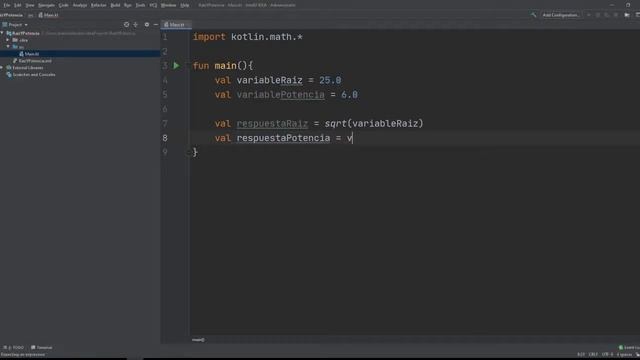This screenshot has height=360, width=640.
Task: Click expand all icon in Project panel header
Action: point(136,24)
